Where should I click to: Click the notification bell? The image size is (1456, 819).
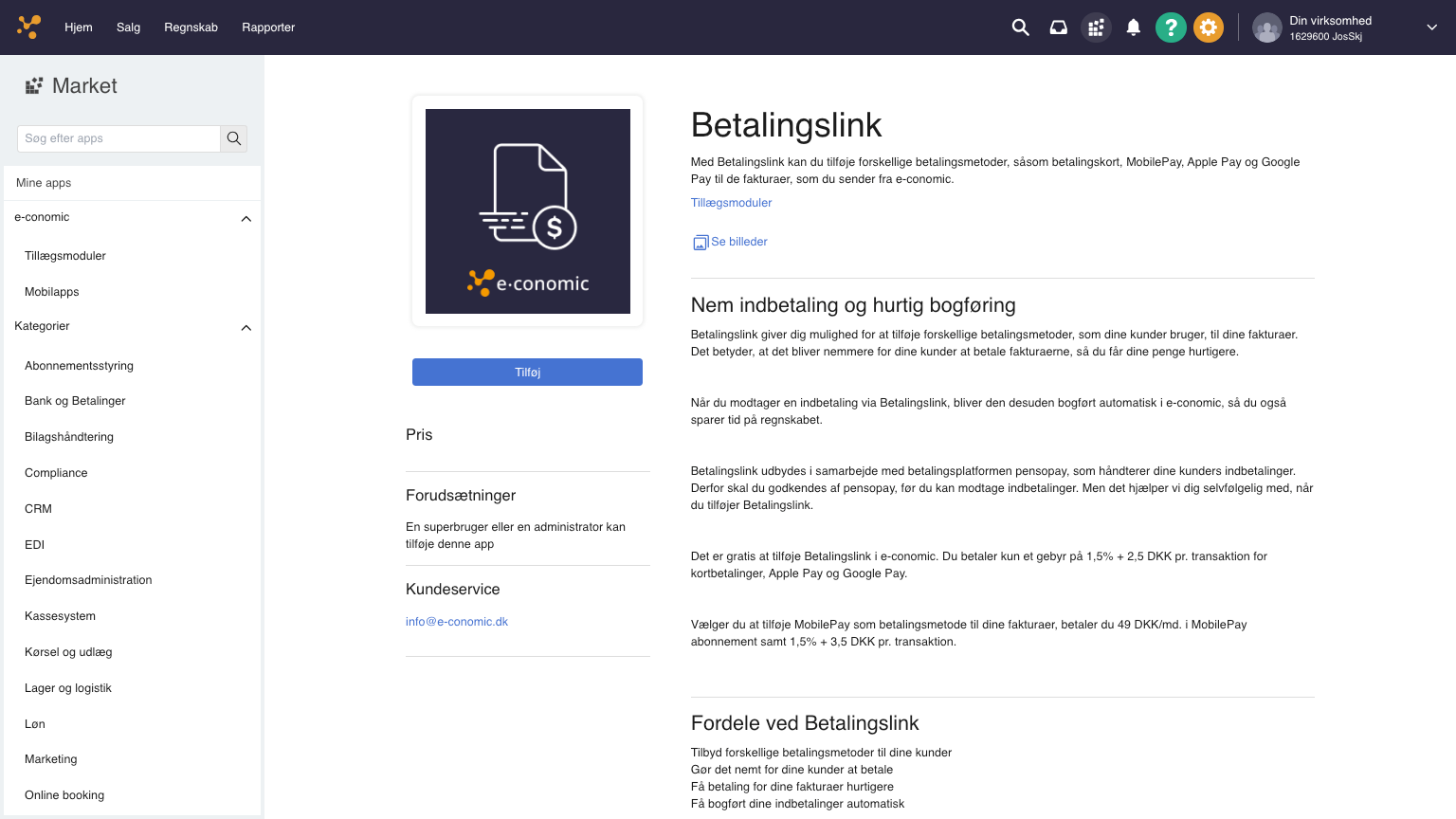tap(1133, 27)
